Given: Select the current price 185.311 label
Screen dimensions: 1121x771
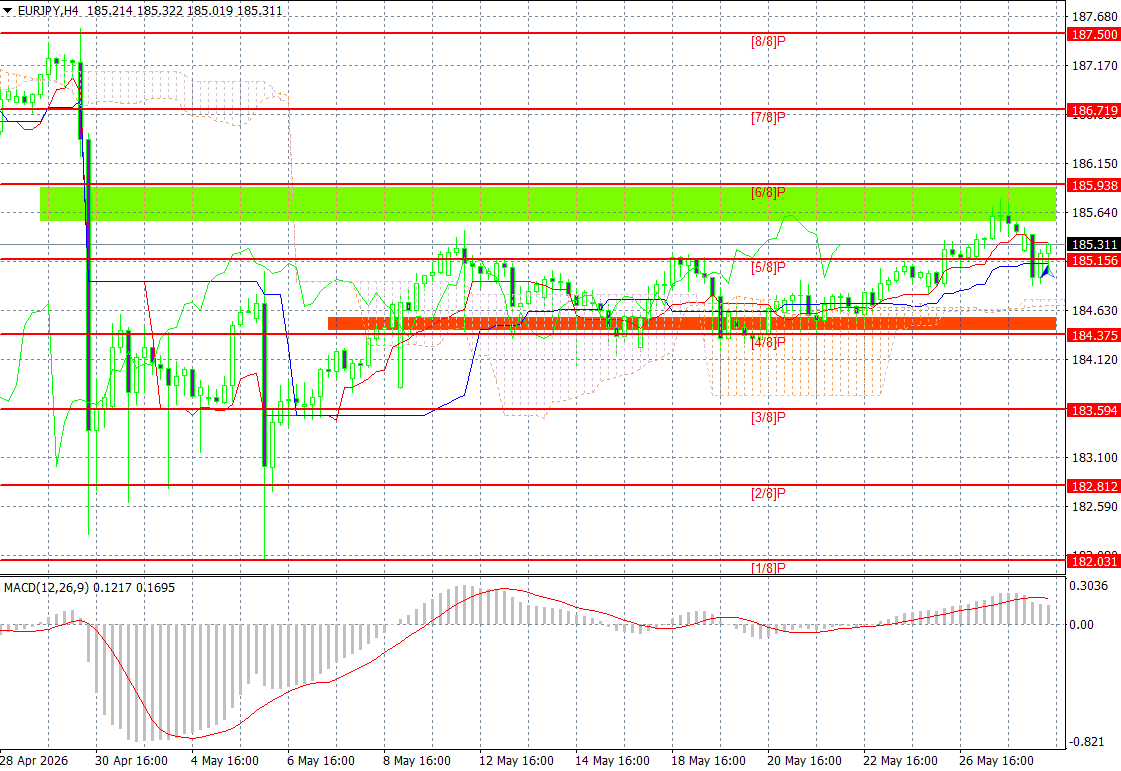Looking at the screenshot, I should (1093, 245).
